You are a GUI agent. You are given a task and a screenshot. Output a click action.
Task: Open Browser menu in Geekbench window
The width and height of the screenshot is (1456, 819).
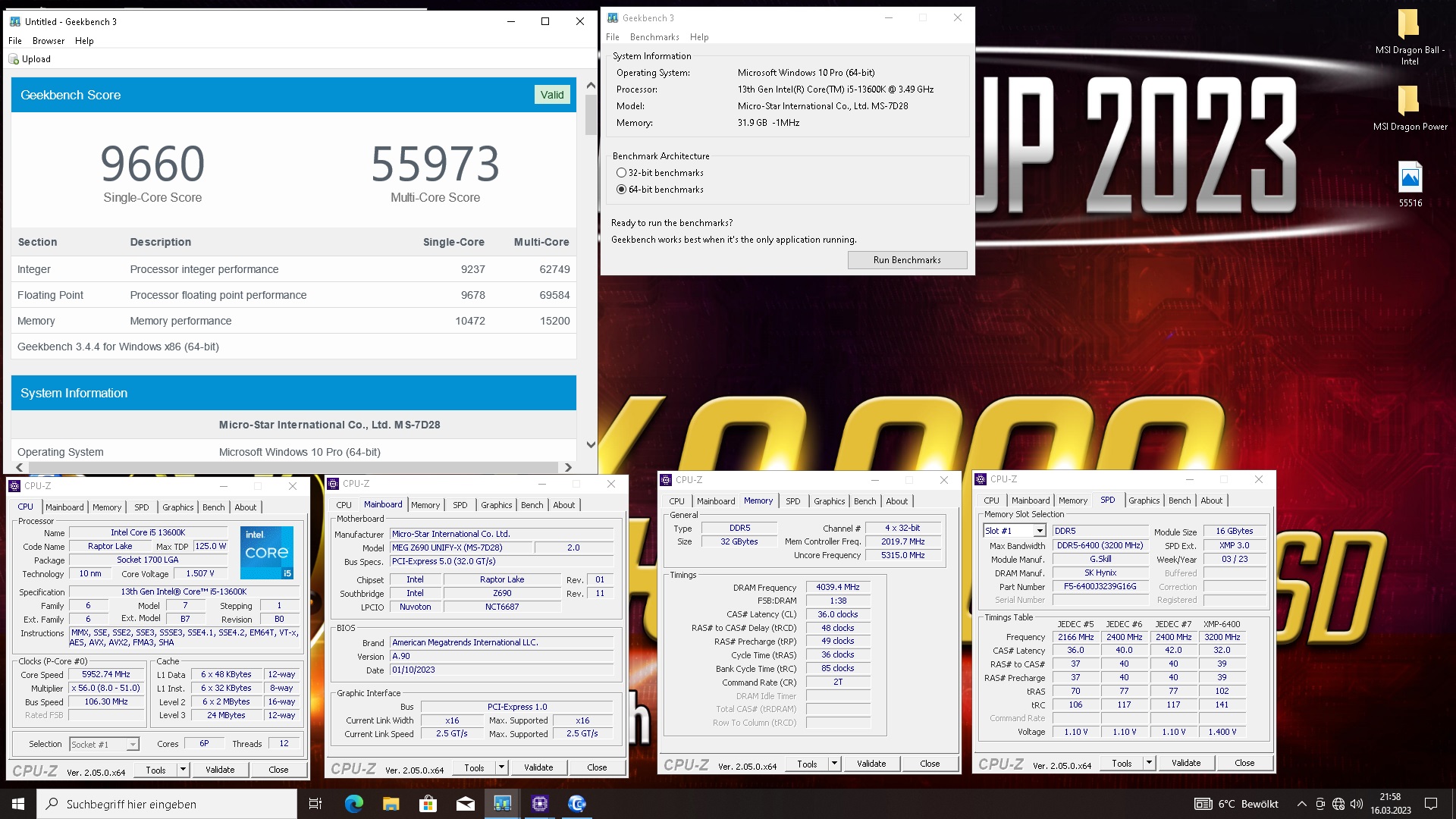click(49, 41)
